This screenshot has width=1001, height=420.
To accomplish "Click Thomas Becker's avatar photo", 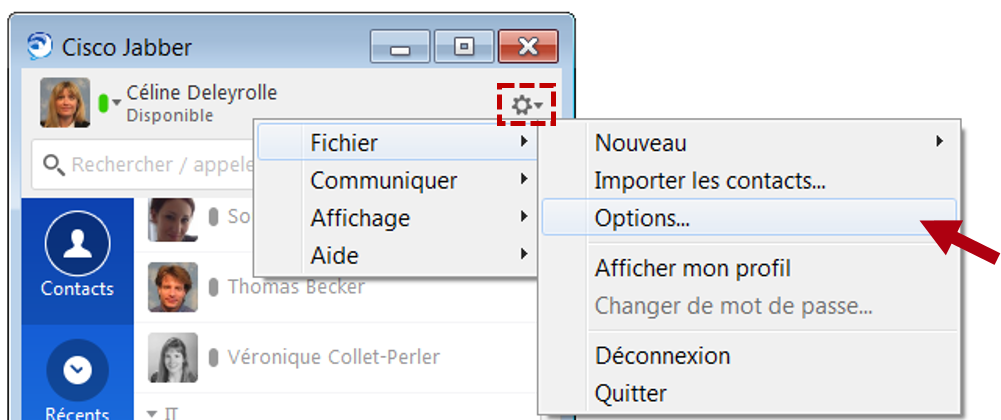I will tap(173, 287).
